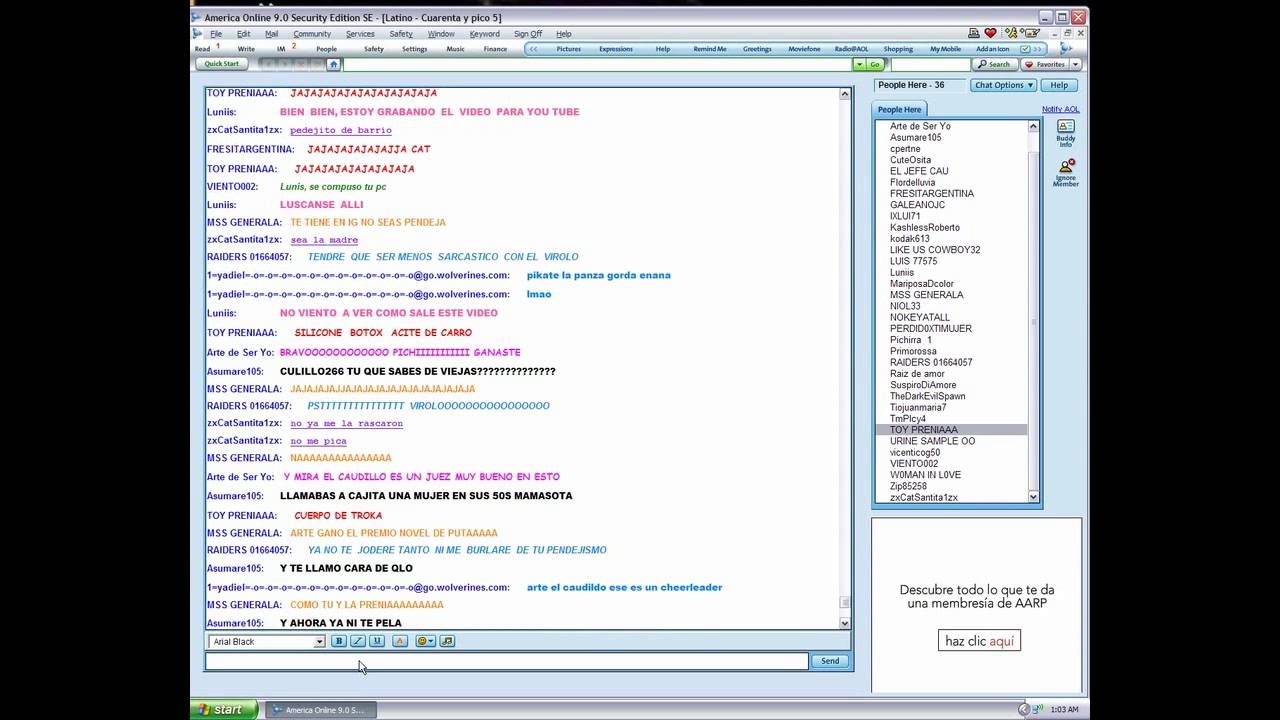1280x720 pixels.
Task: Click the red heart icon in menu bar
Action: click(x=990, y=33)
